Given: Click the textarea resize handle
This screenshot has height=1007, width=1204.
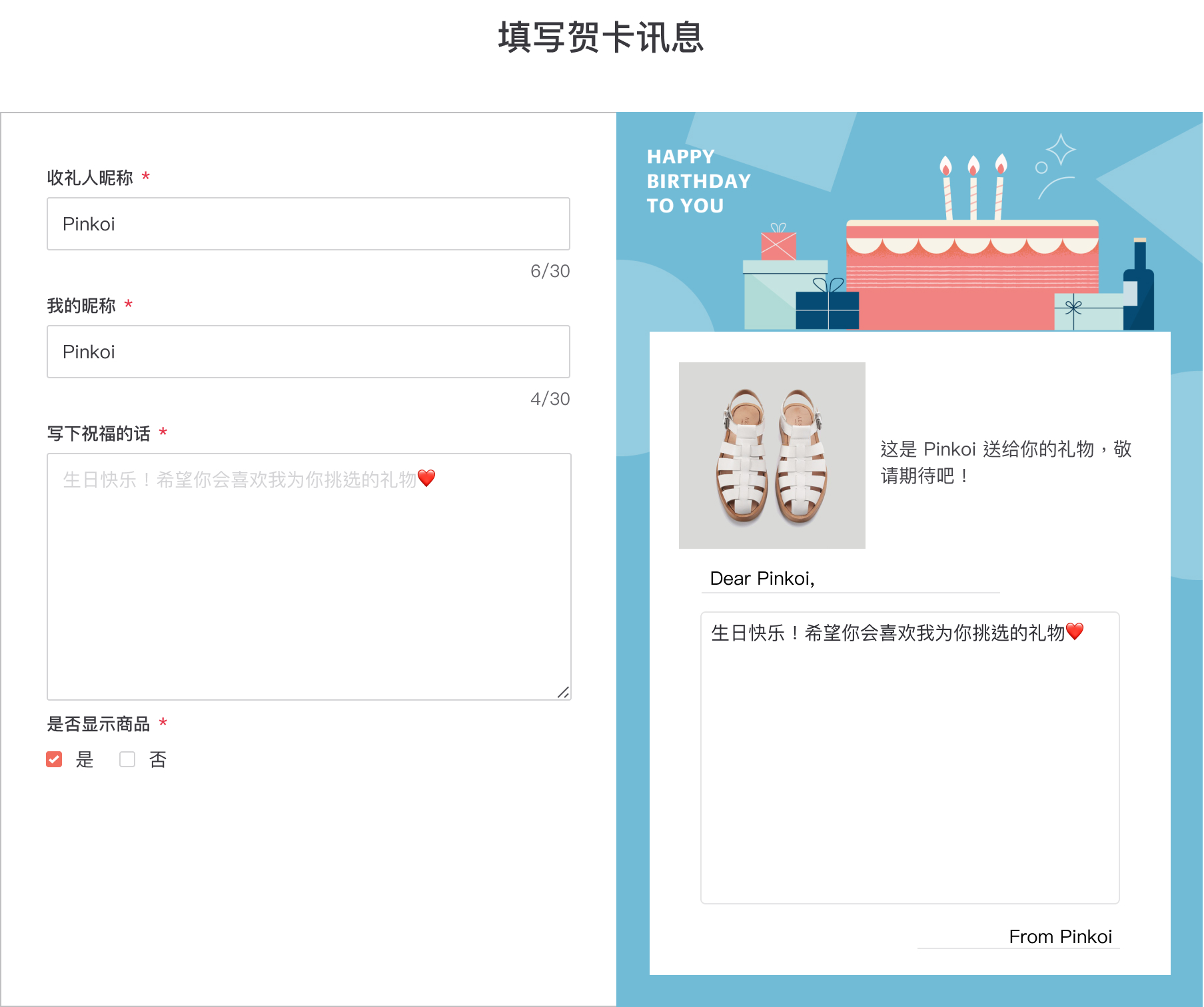Looking at the screenshot, I should (563, 692).
